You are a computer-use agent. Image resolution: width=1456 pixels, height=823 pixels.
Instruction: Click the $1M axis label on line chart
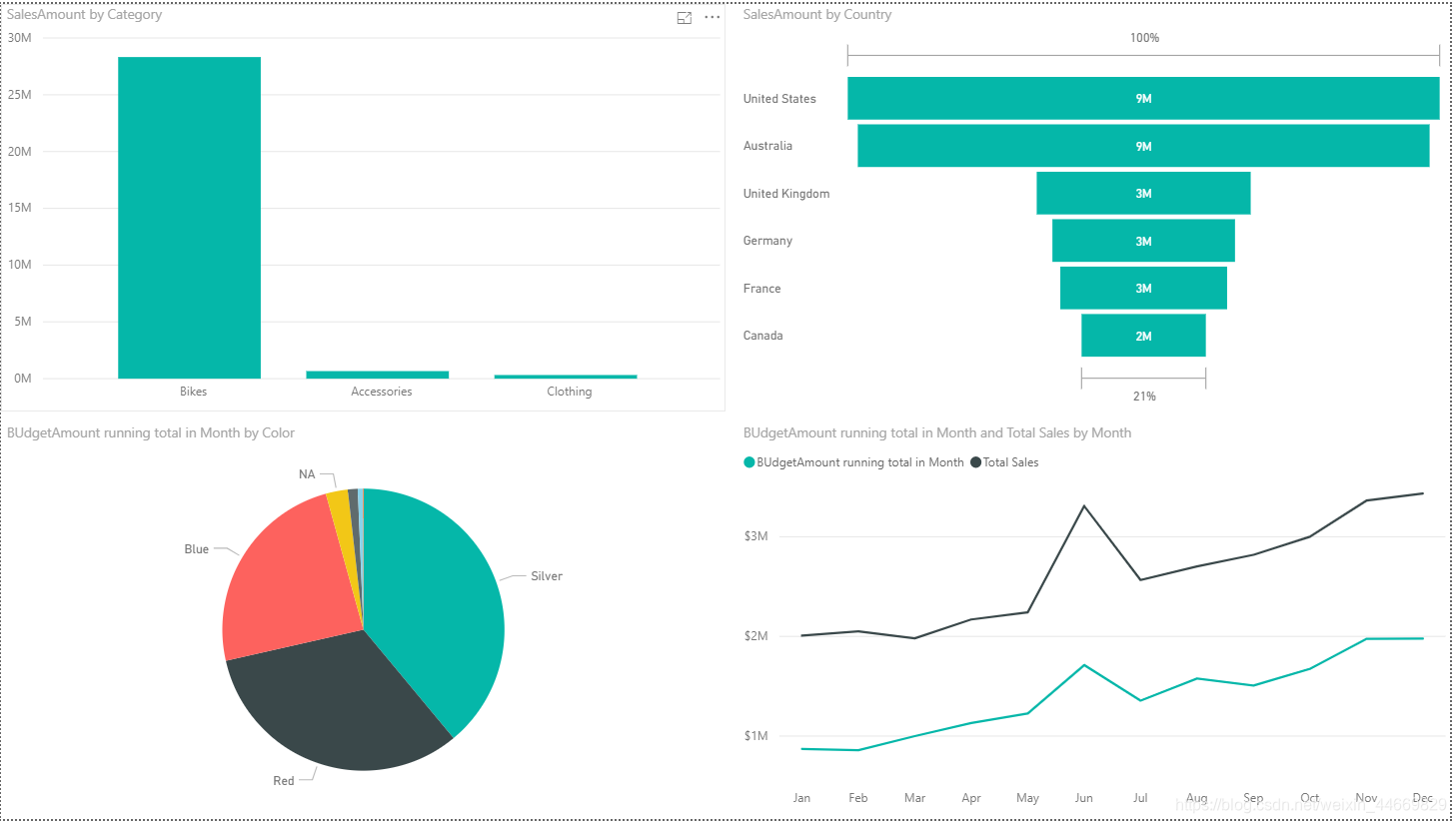point(755,736)
